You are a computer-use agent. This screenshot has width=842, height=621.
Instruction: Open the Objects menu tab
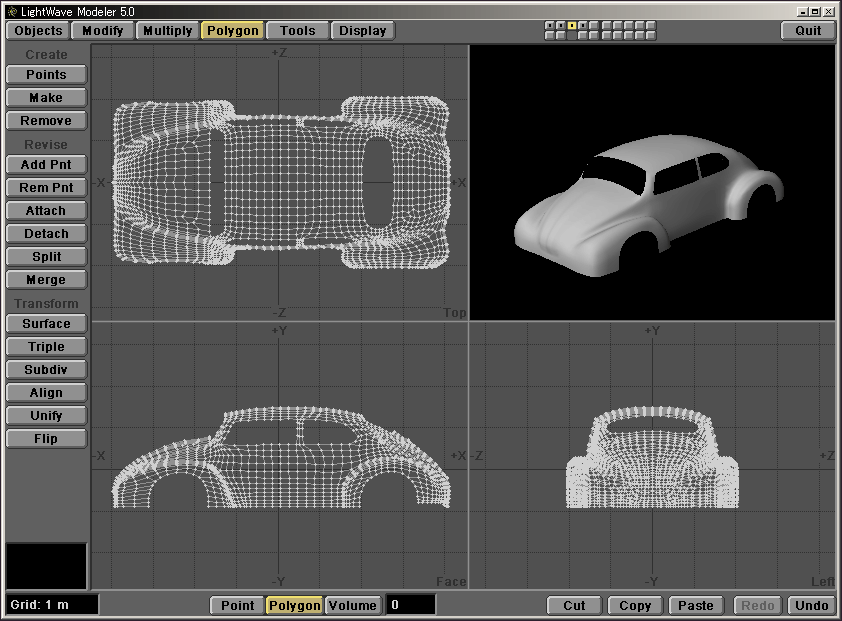pos(39,30)
